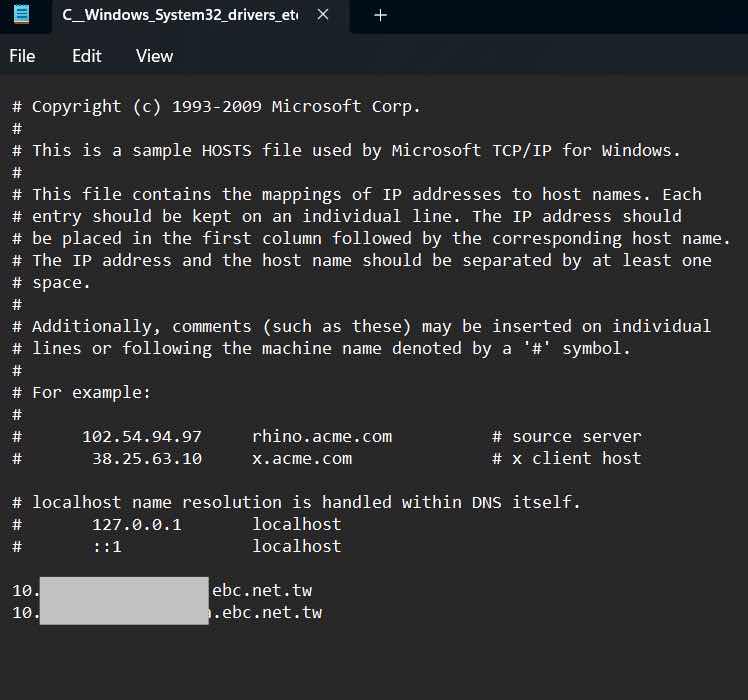
Task: Click the last '.ebc.net.tw' host entry
Action: 267,613
